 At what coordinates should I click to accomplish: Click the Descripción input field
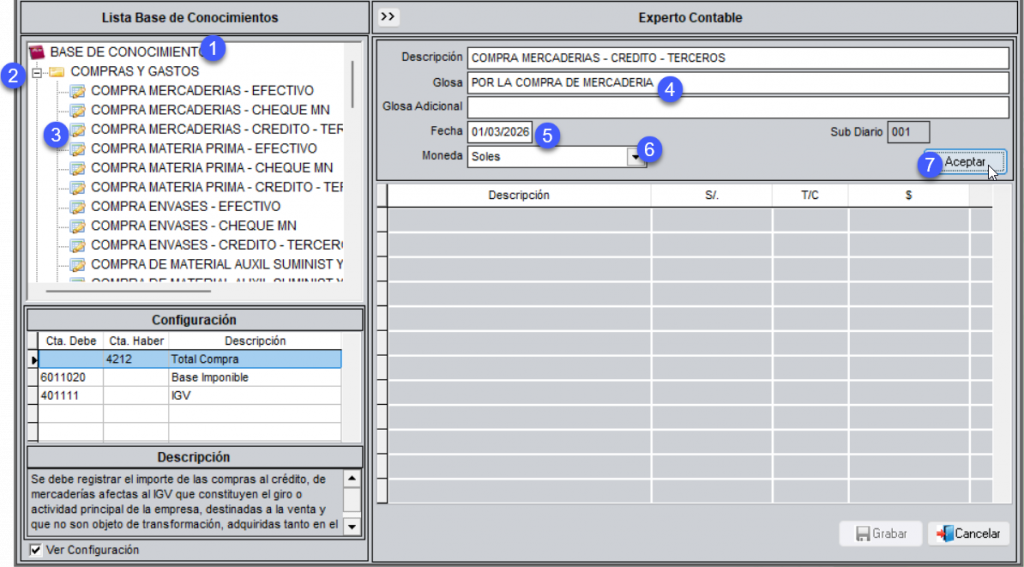tap(738, 57)
